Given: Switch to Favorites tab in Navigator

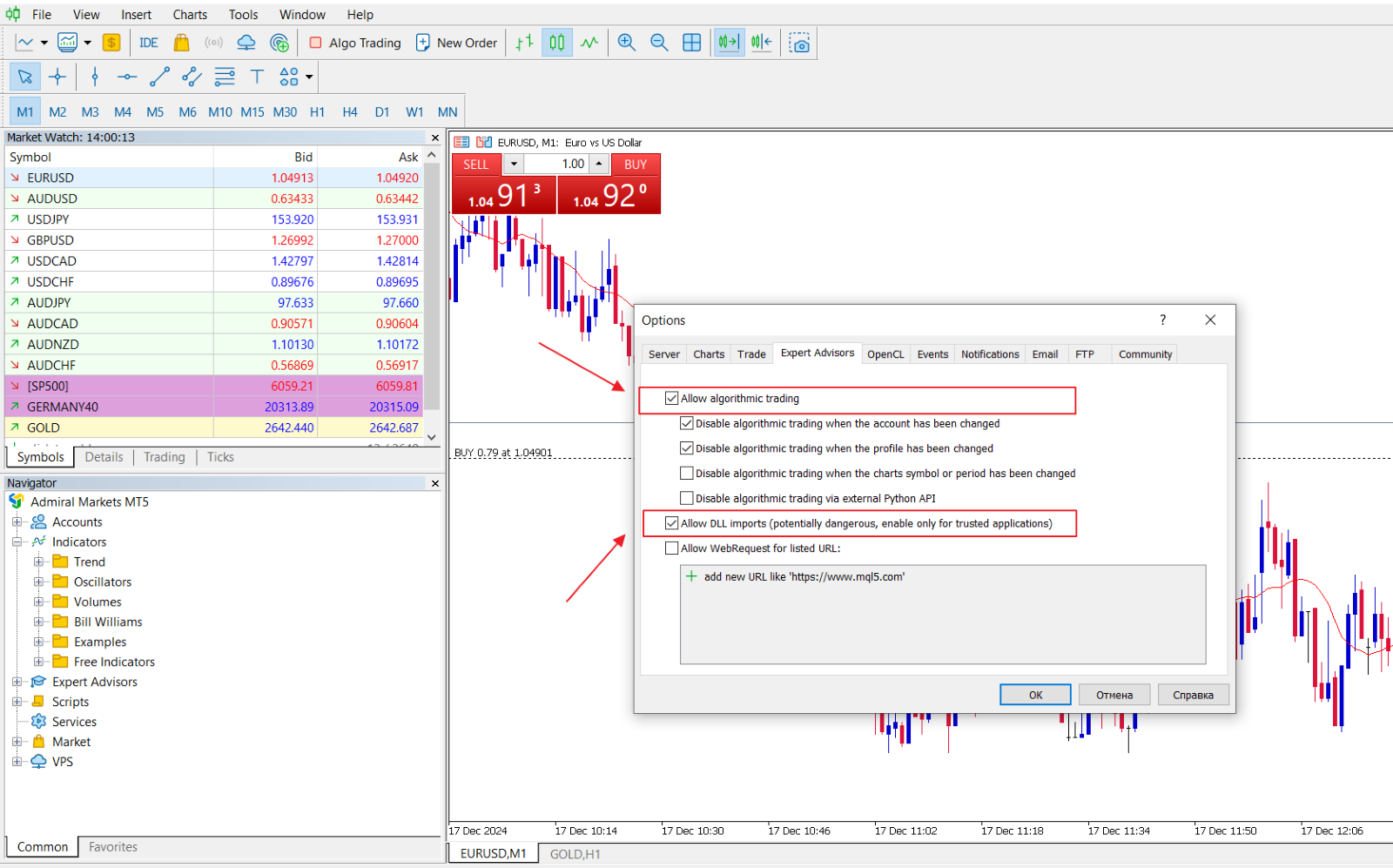Looking at the screenshot, I should point(113,847).
